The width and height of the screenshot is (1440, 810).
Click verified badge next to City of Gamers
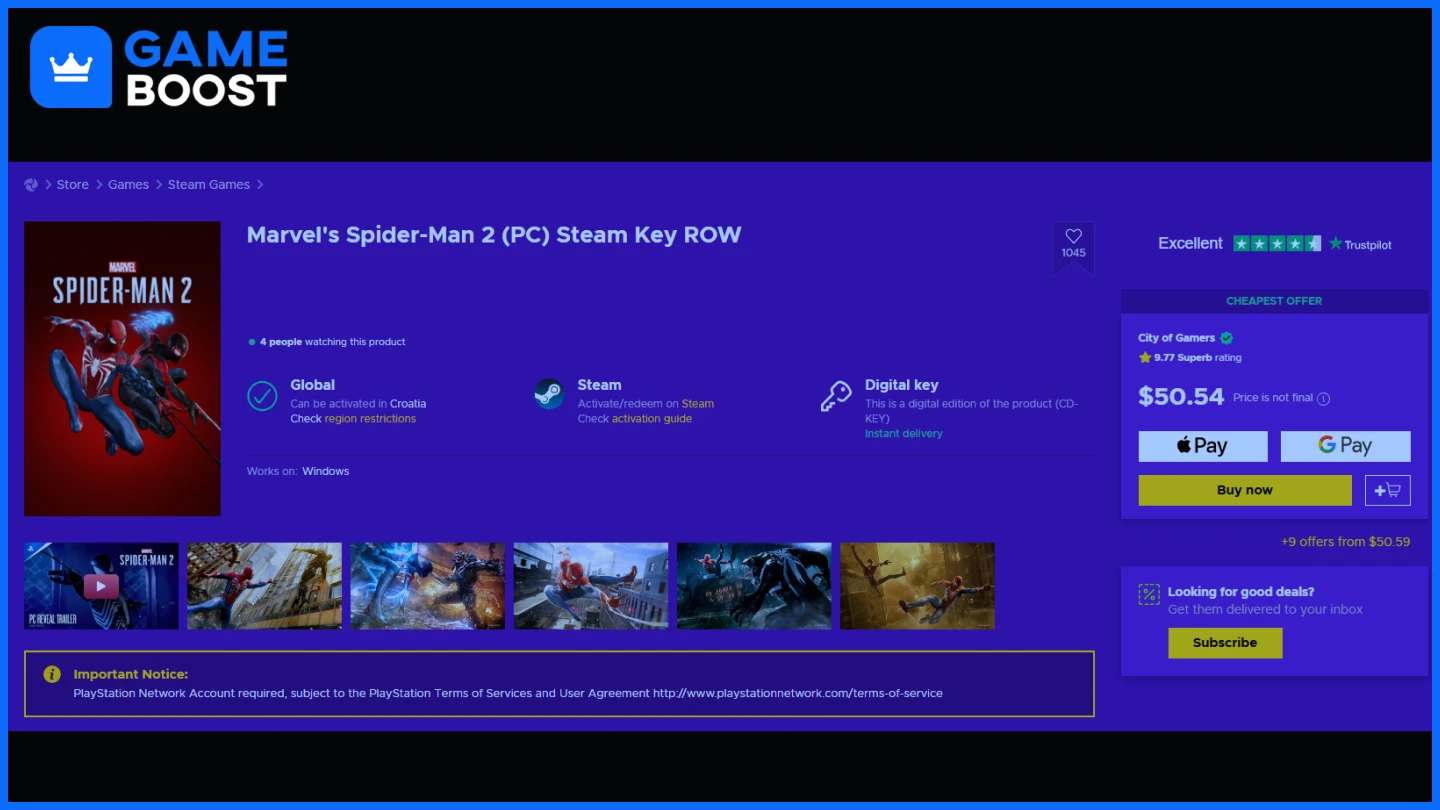(1227, 338)
